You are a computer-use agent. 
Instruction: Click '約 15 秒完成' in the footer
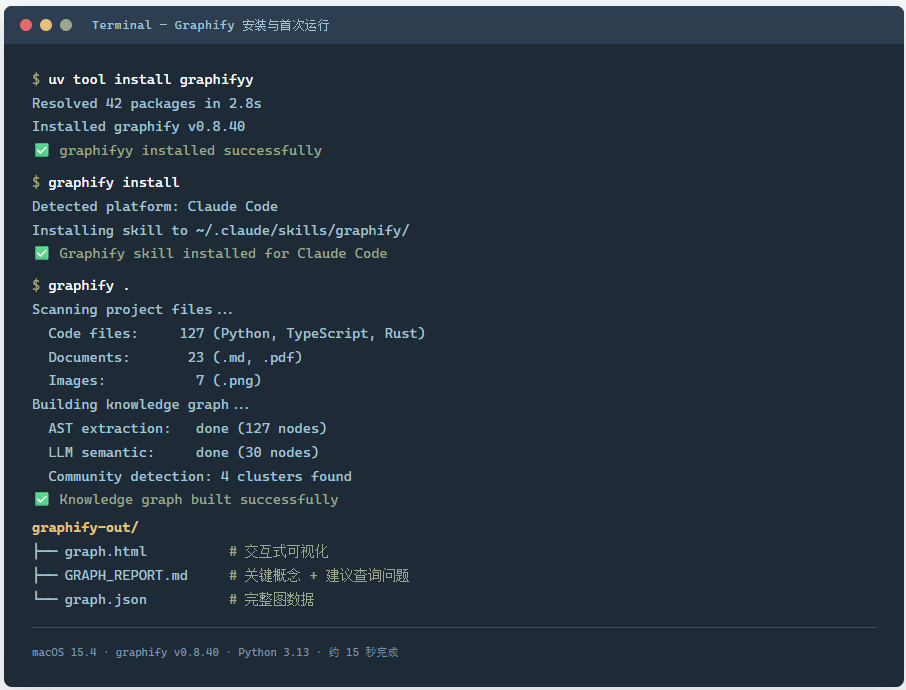[x=363, y=652]
